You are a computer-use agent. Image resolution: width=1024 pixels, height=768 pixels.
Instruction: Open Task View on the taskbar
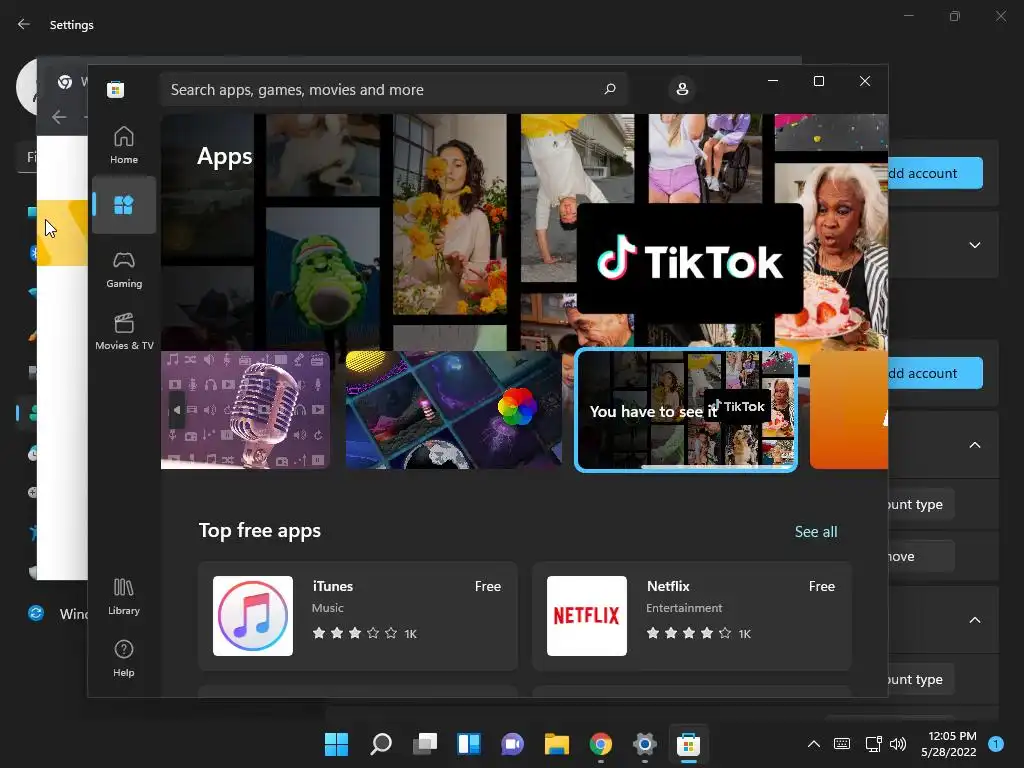click(425, 744)
